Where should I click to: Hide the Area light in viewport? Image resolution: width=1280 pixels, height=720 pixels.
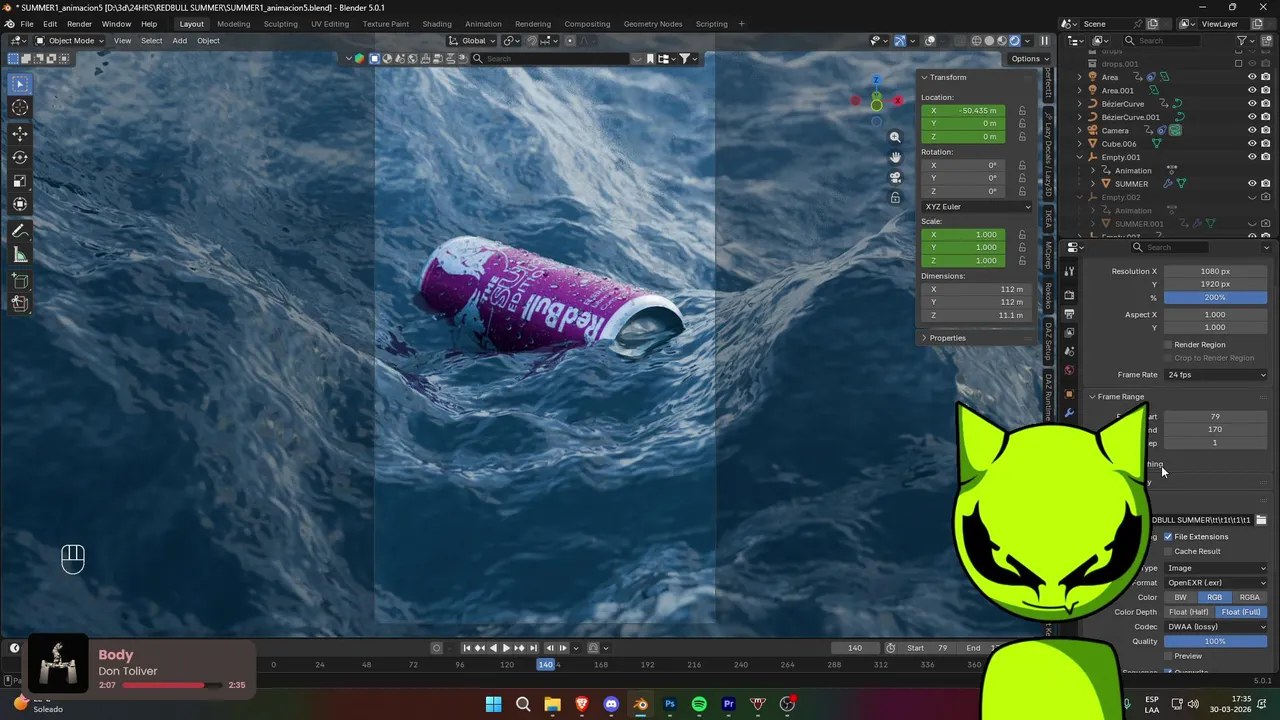click(1252, 77)
